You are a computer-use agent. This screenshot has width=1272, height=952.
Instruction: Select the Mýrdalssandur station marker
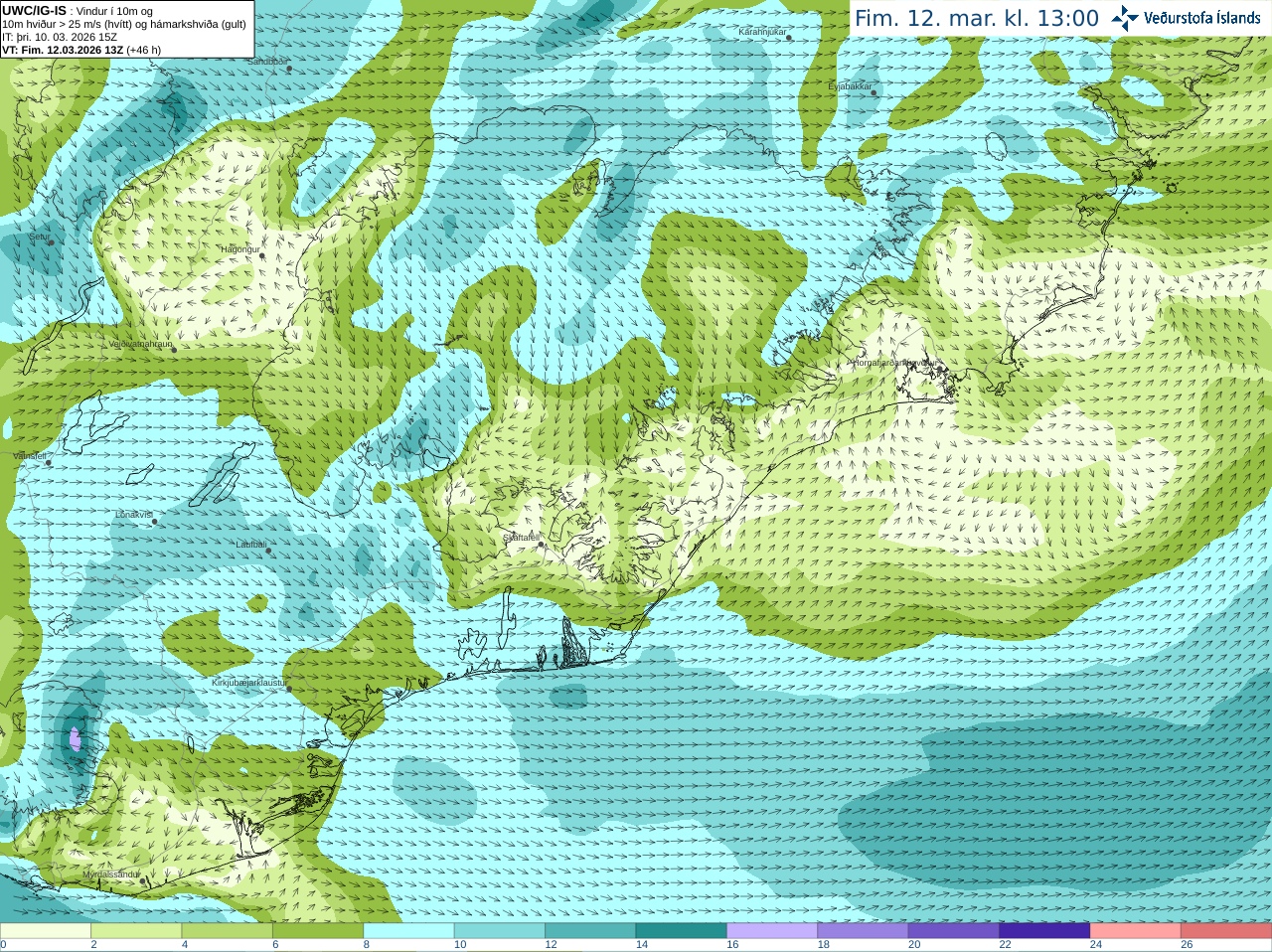[143, 880]
